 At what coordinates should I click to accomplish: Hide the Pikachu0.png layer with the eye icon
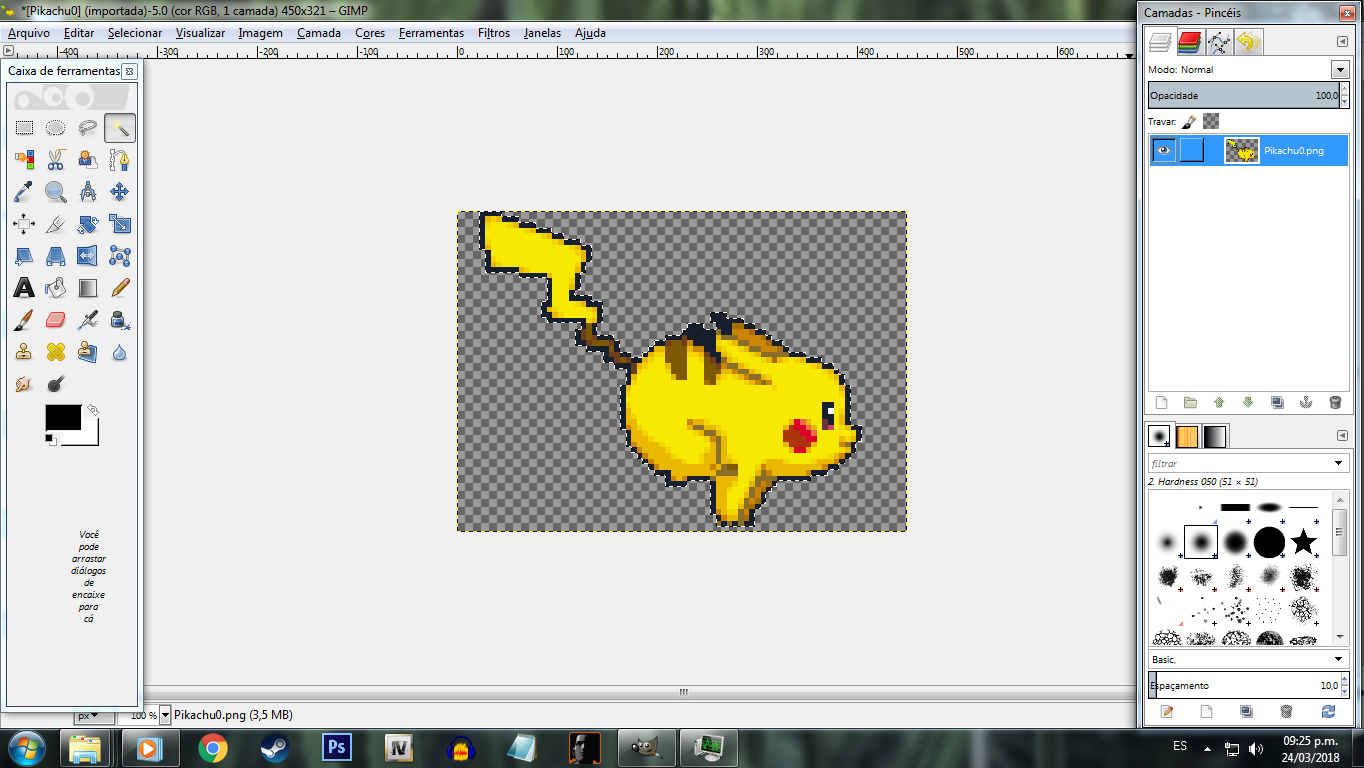1163,150
